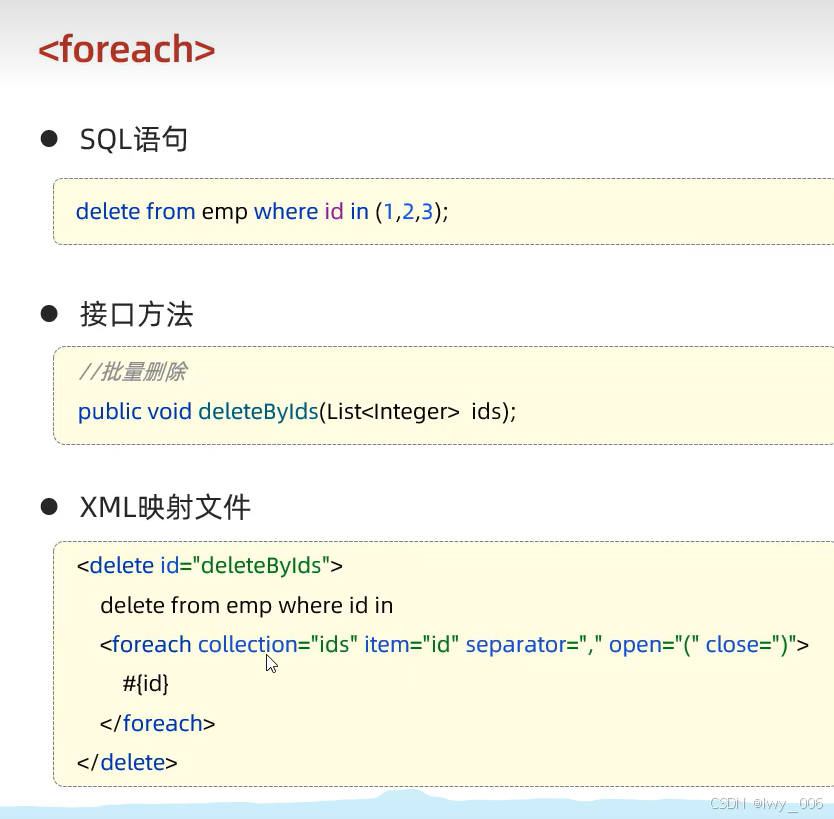Click the CSDN @lwy_006 watermark
This screenshot has width=834, height=819.
(x=766, y=804)
